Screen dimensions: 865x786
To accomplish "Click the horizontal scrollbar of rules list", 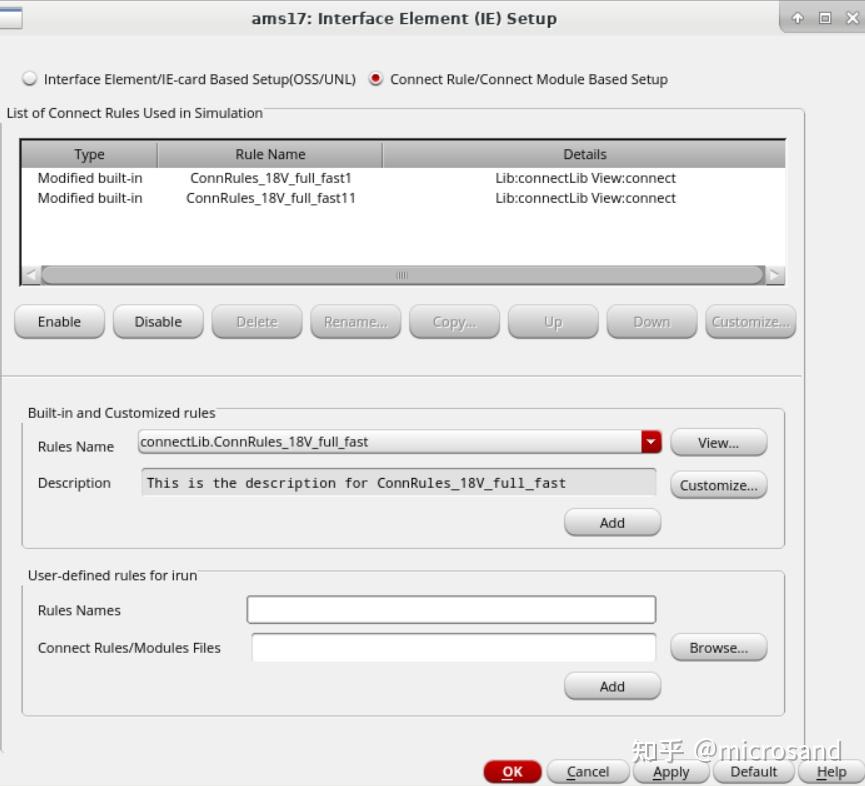I will (403, 275).
